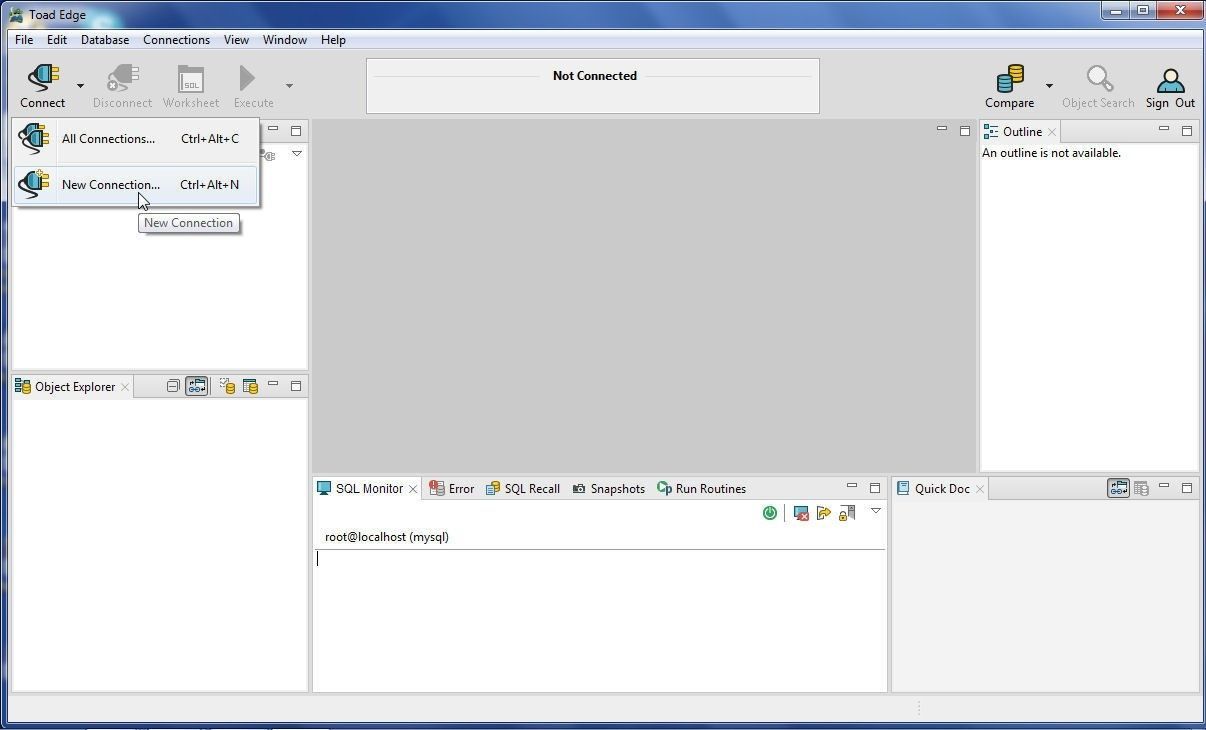The width and height of the screenshot is (1206, 730).
Task: Click the 'An outline is not available.' text
Action: pyautogui.click(x=1051, y=153)
